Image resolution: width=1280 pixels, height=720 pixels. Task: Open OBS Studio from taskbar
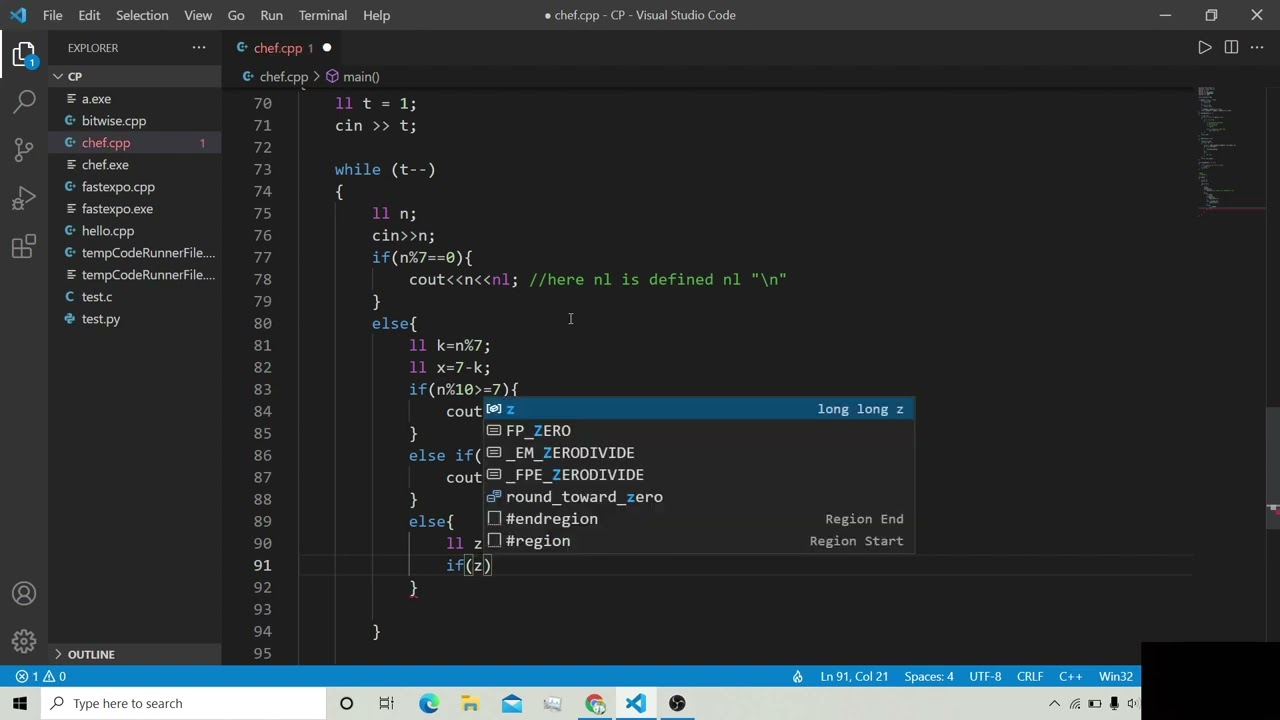pyautogui.click(x=678, y=703)
